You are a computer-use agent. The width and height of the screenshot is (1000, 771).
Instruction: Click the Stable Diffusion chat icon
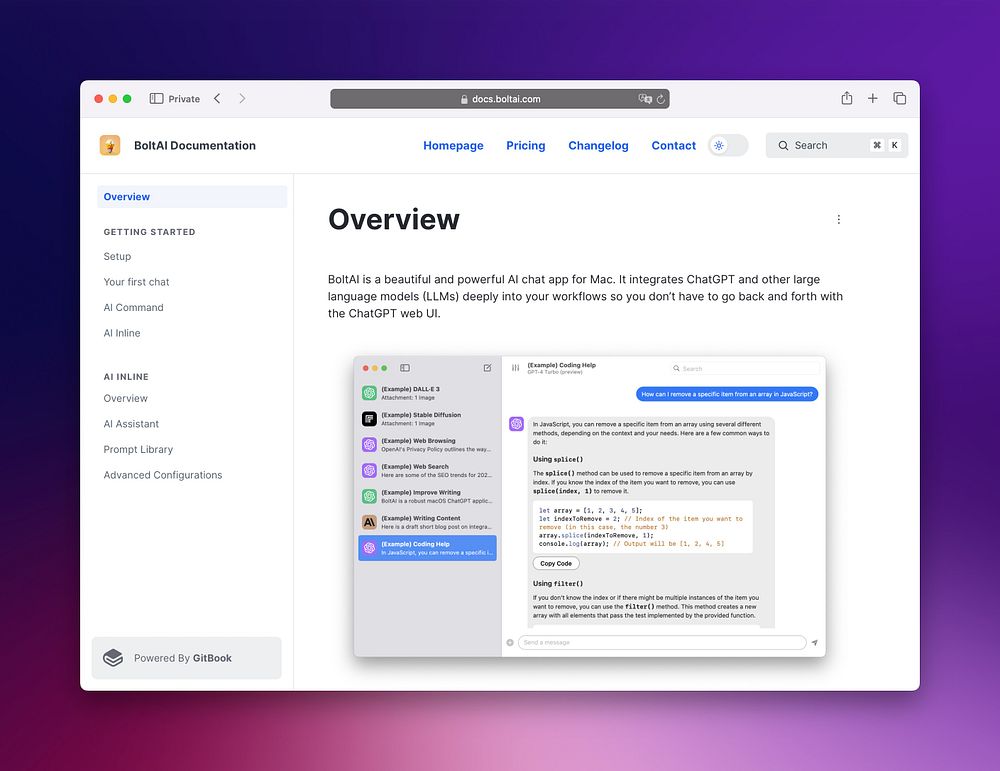369,418
